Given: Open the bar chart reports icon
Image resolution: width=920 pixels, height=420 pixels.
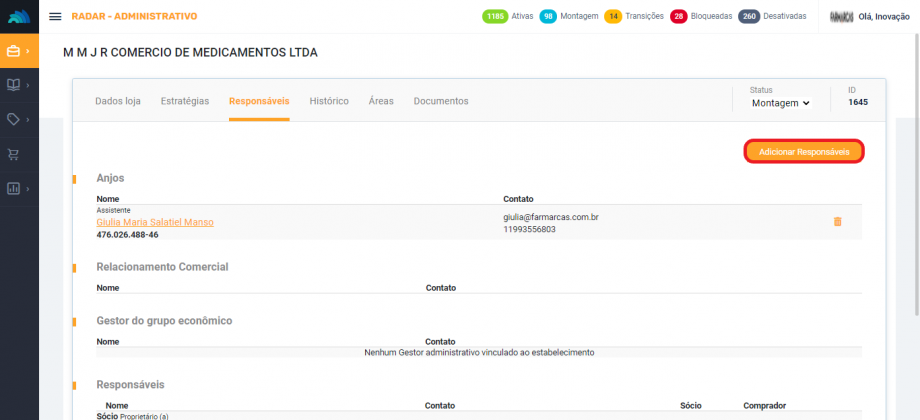Looking at the screenshot, I should (14, 188).
